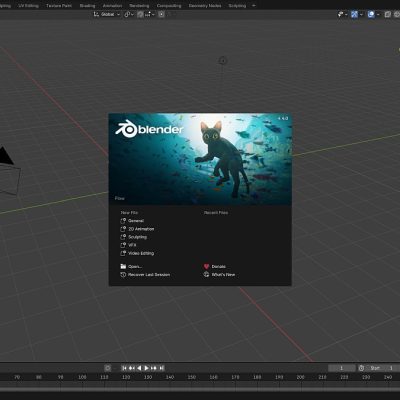Viewport: 400px width, 400px height.
Task: Click the current frame number field
Action: pos(342,368)
